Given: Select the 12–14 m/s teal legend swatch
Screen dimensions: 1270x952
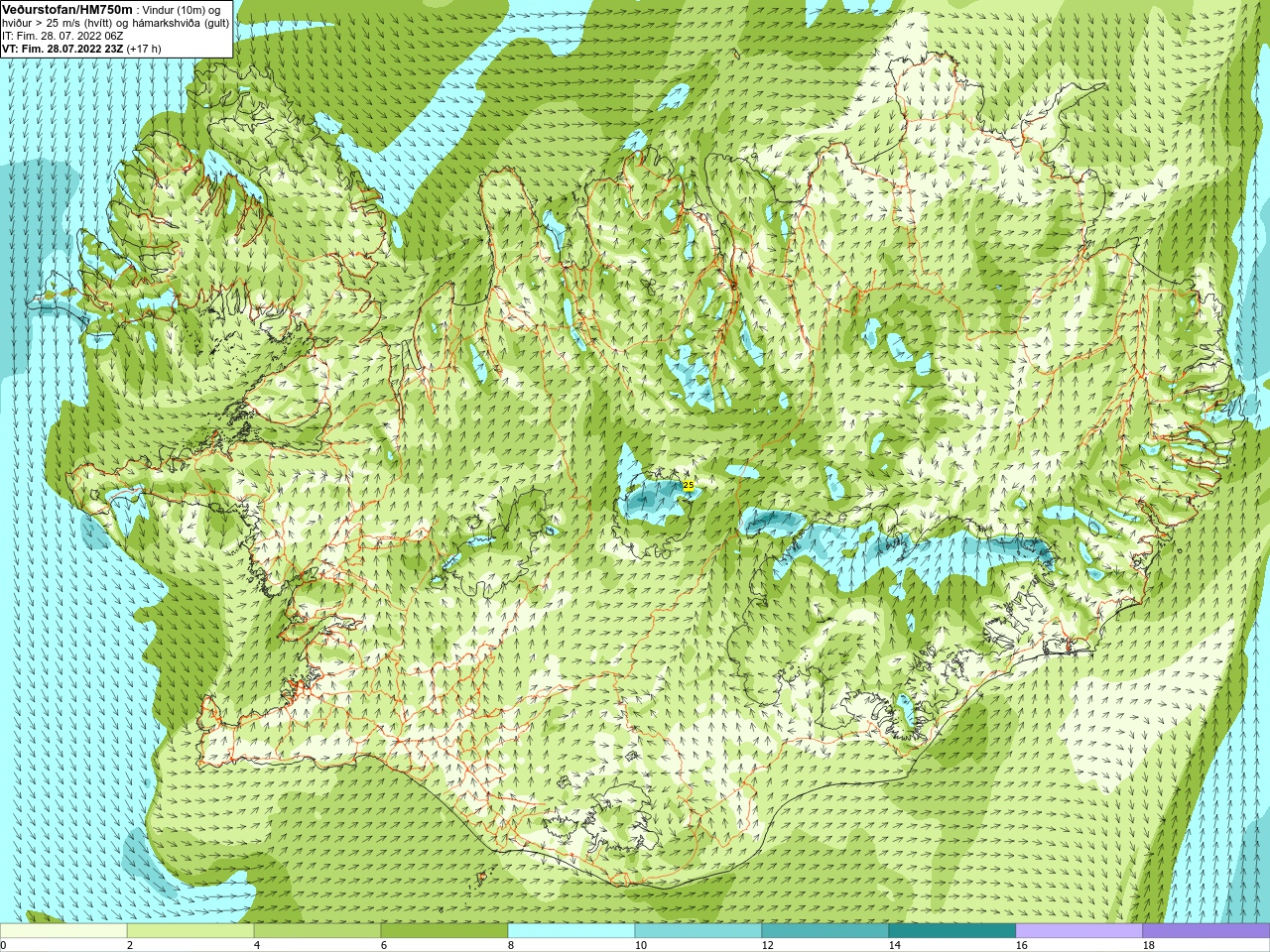Looking at the screenshot, I should click(x=825, y=931).
